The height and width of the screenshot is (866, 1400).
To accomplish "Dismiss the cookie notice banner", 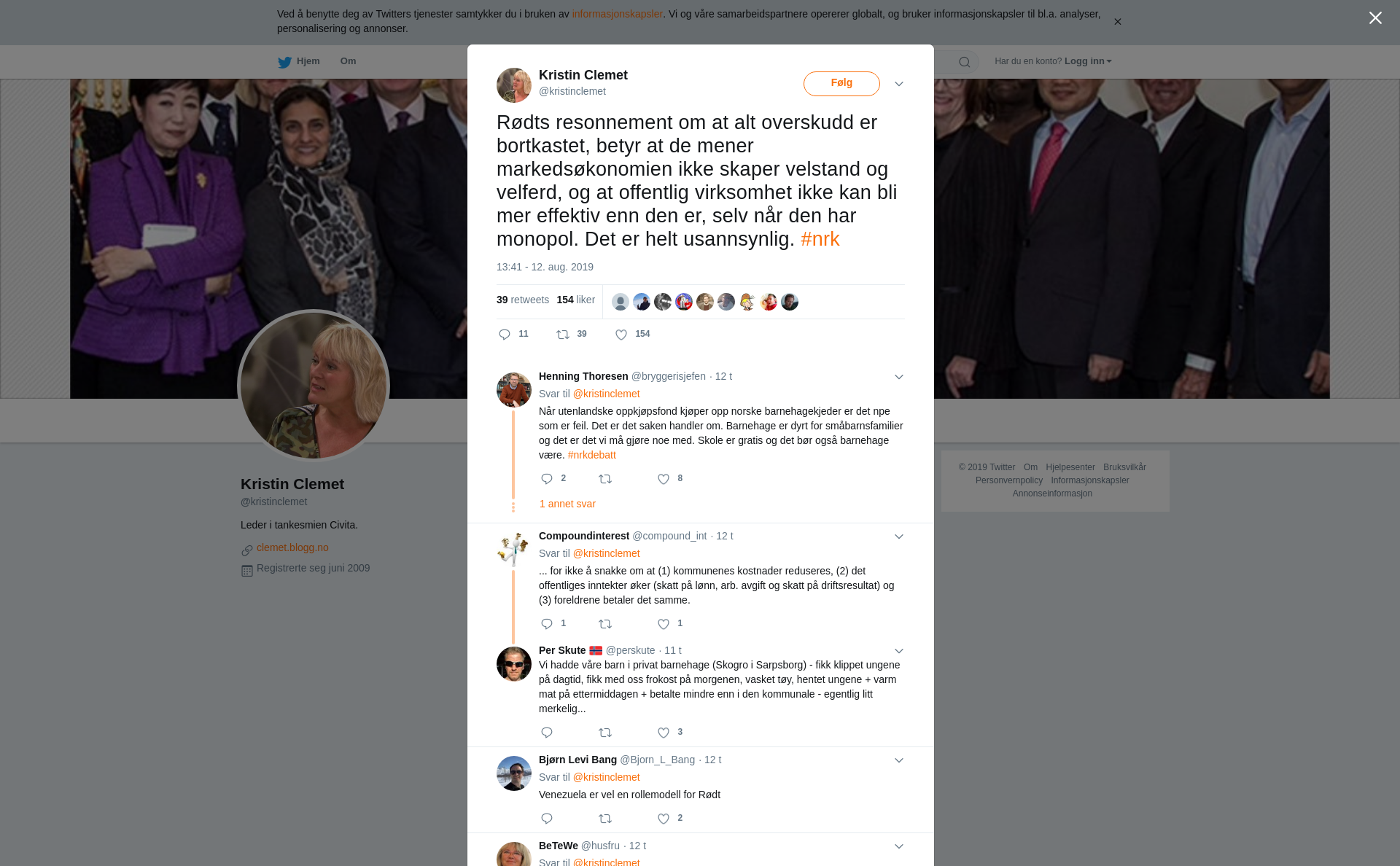I will (1117, 22).
